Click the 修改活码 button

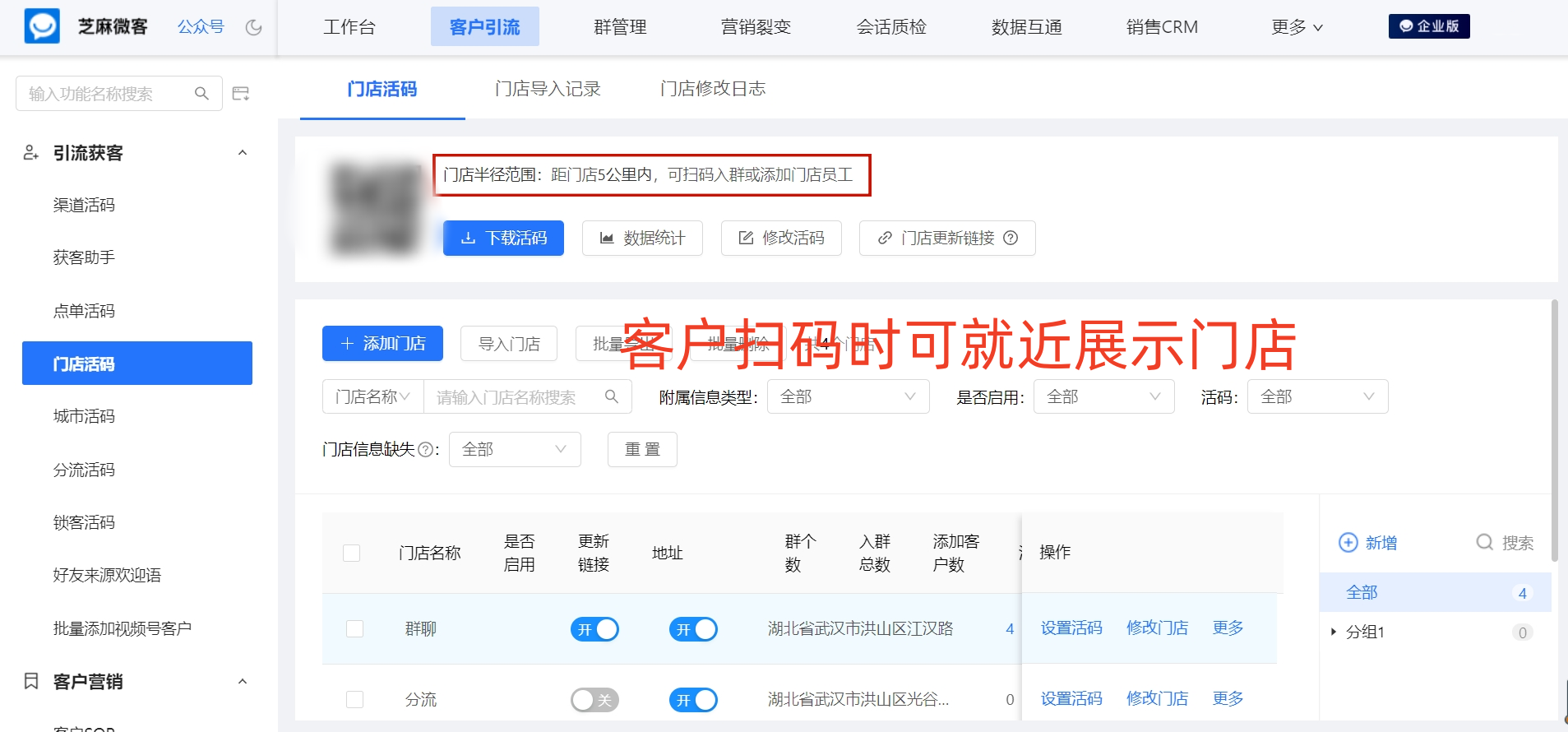tap(781, 238)
